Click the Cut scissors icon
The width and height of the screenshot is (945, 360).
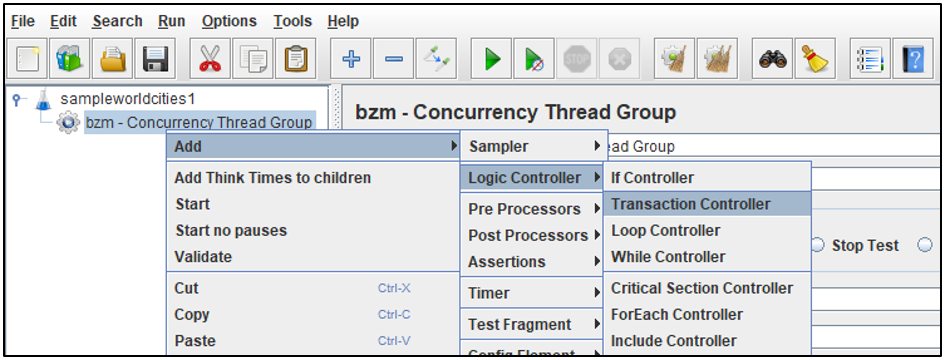(210, 59)
